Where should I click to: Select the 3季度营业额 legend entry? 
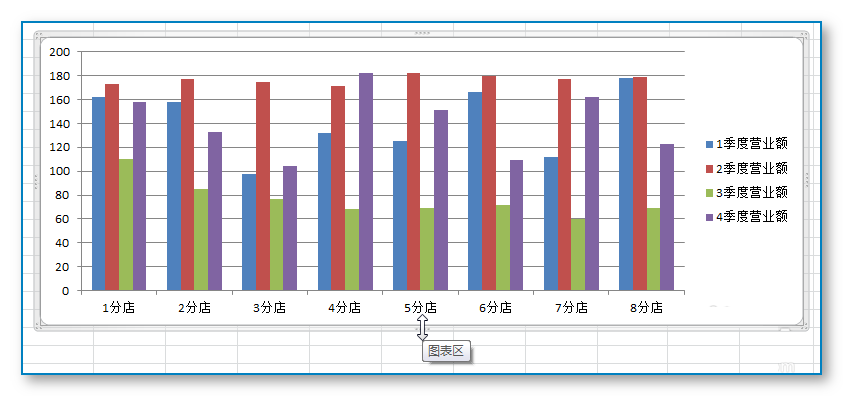click(747, 192)
